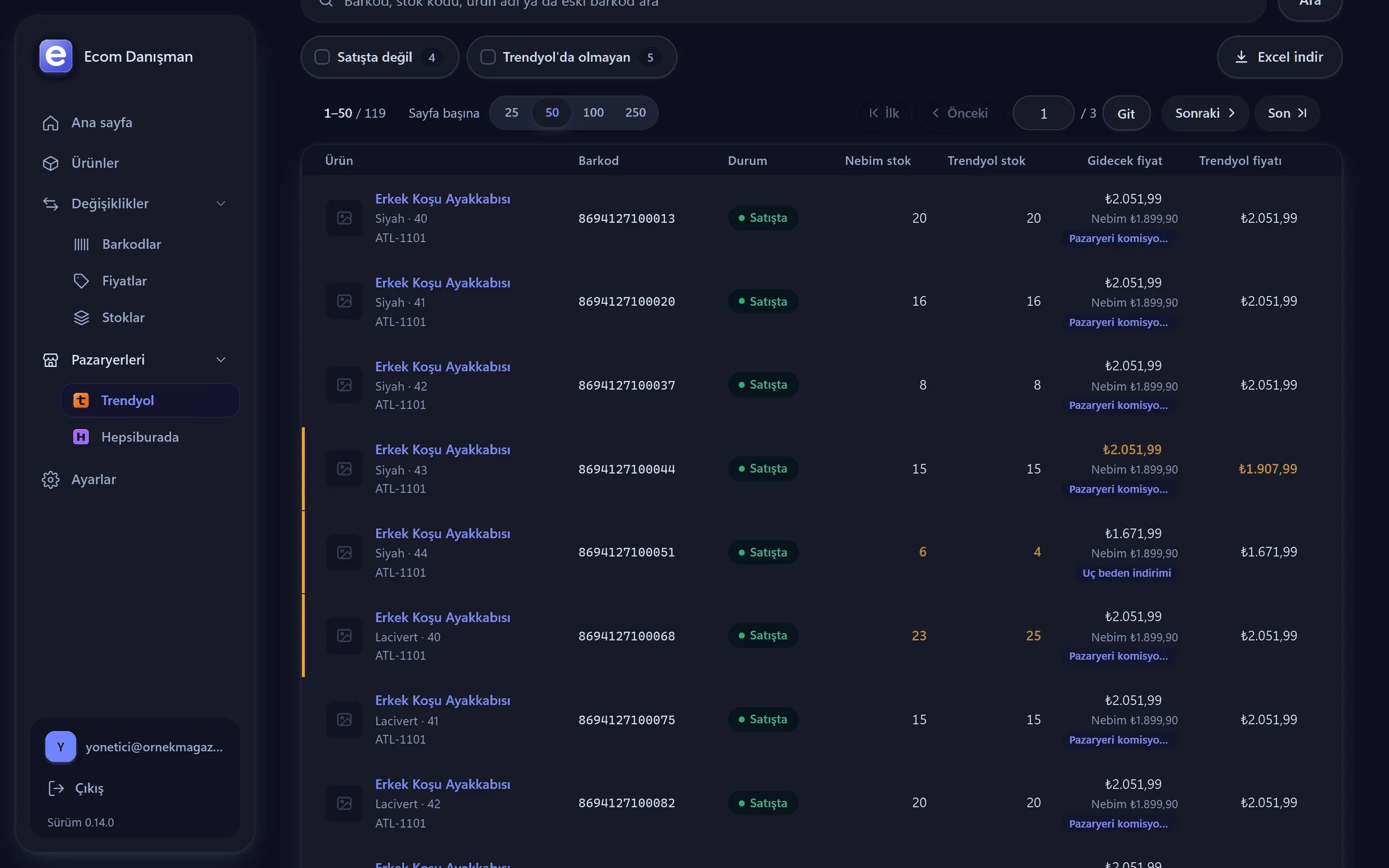Click Satışta status badge for Lacivert 42
Image resolution: width=1389 pixels, height=868 pixels.
[763, 803]
